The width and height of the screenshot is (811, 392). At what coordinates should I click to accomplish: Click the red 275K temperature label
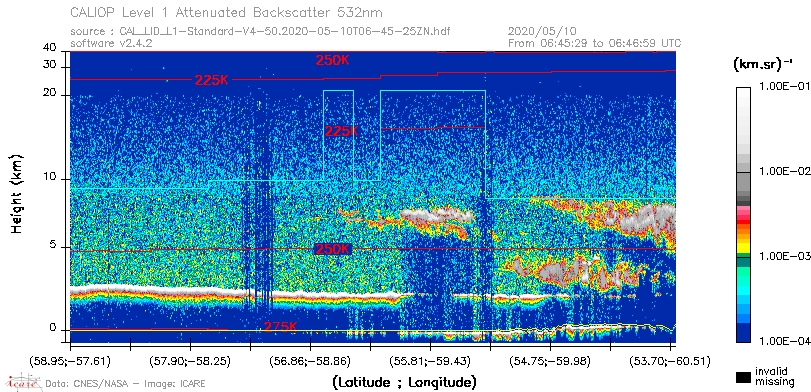point(280,327)
